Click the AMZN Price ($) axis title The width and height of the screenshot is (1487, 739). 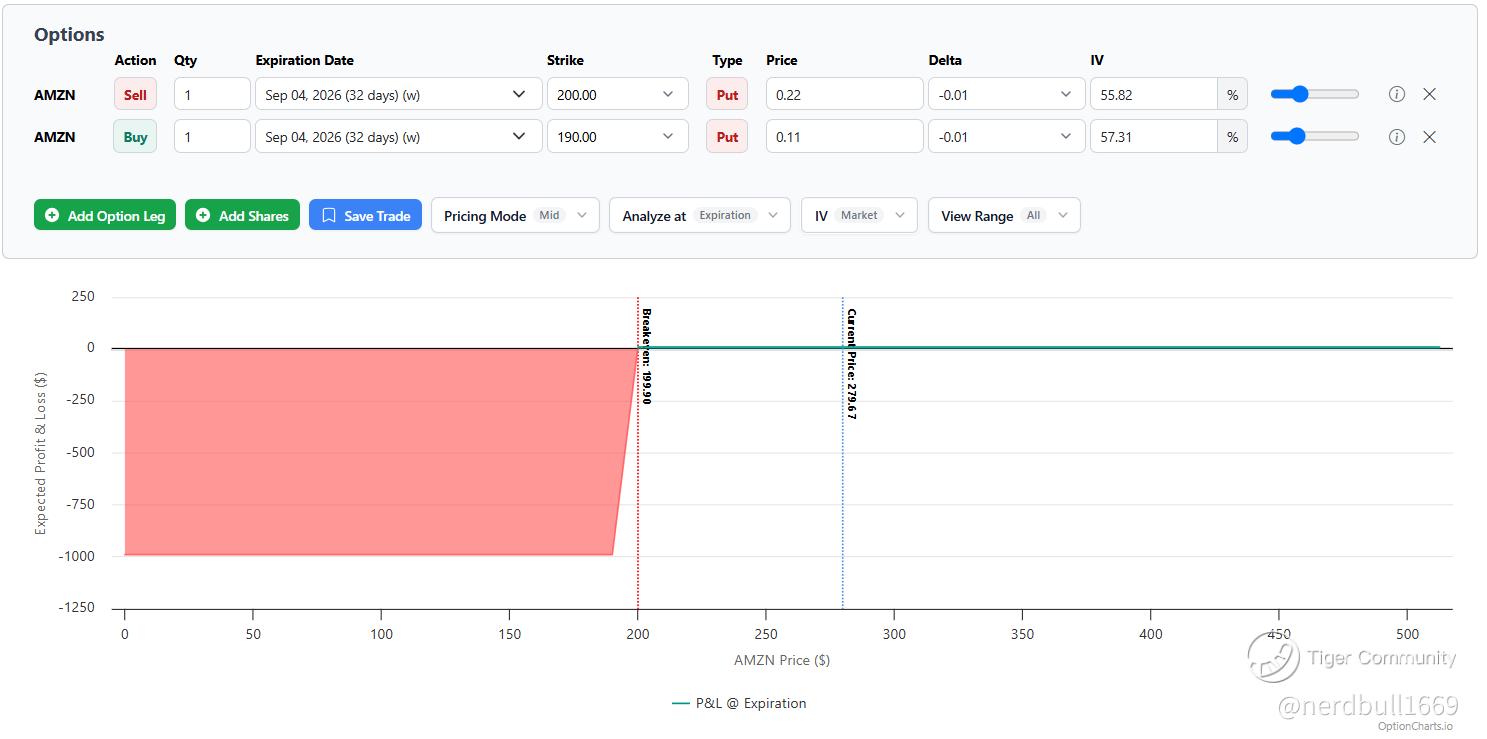pos(782,660)
